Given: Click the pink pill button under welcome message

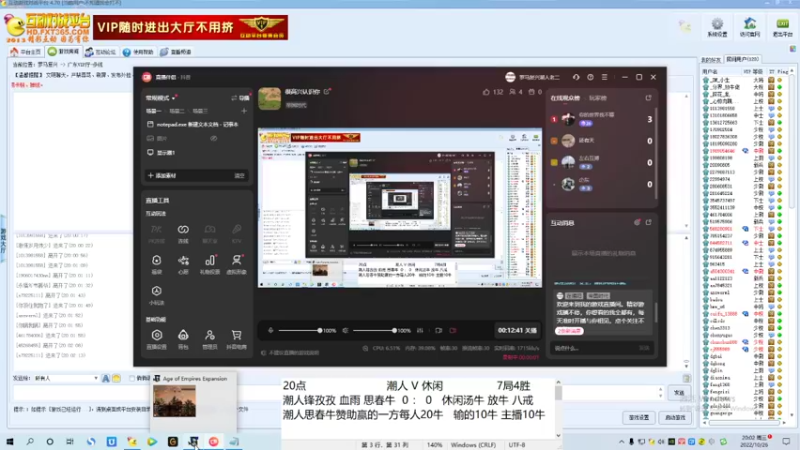Looking at the screenshot, I should 569,331.
